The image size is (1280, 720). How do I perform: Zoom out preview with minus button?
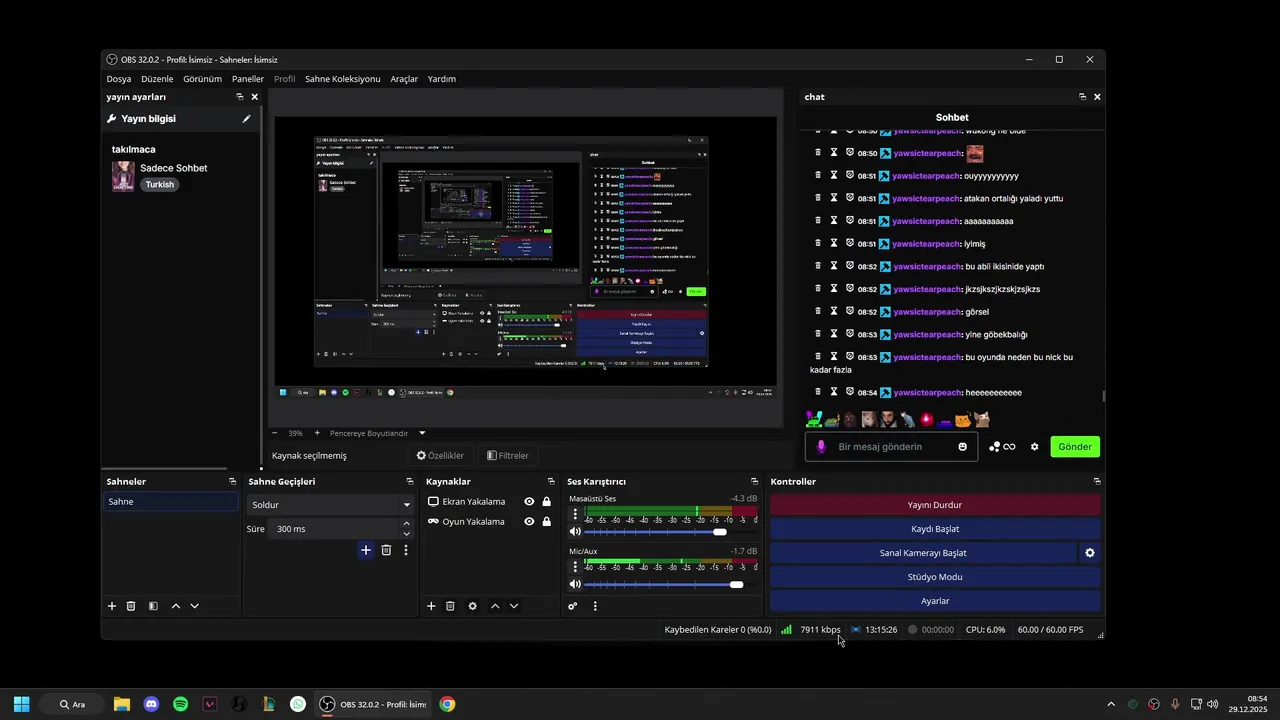275,433
